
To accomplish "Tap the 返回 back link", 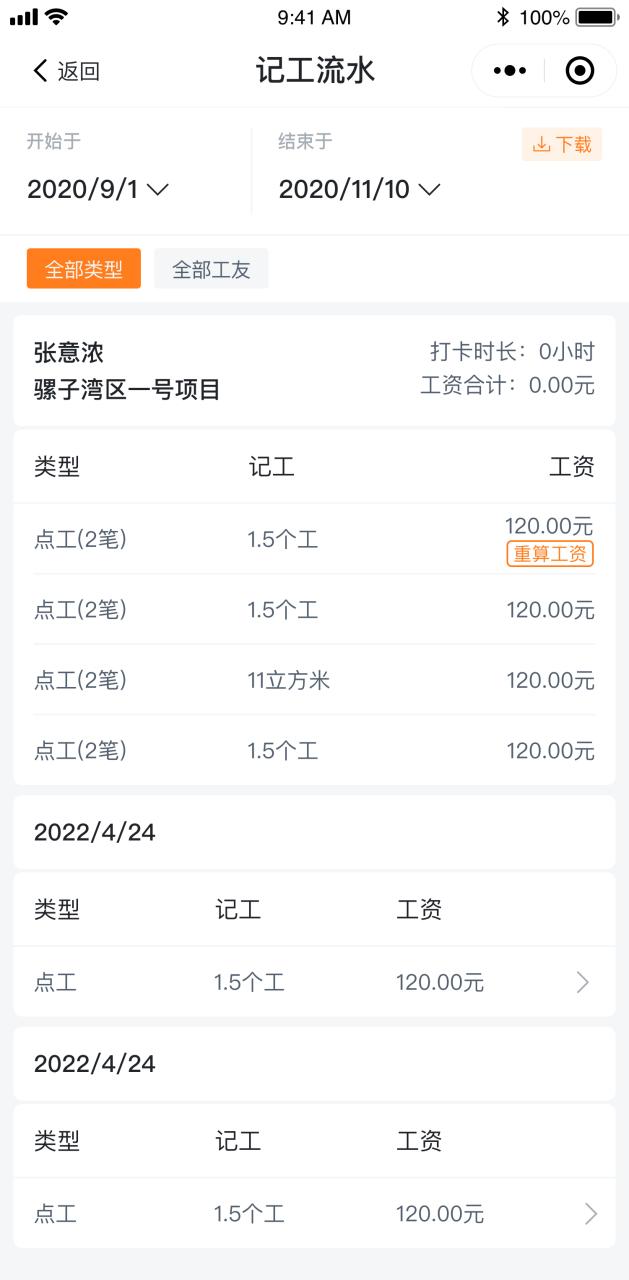I will point(78,71).
